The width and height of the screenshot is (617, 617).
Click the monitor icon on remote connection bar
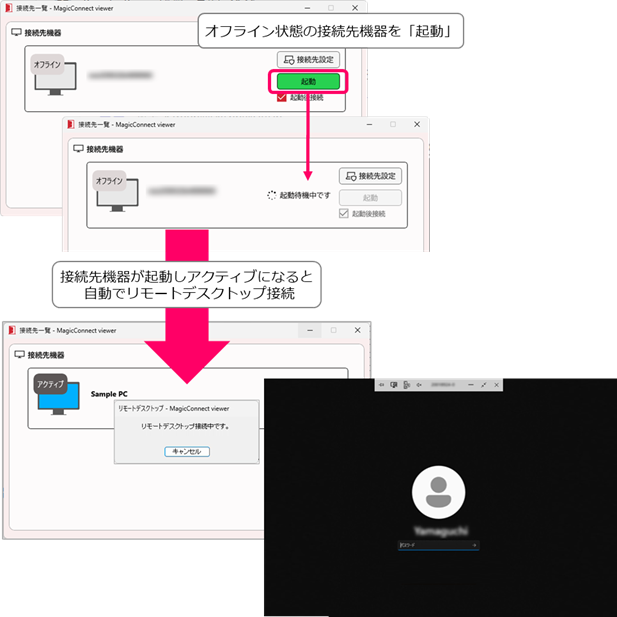(393, 385)
